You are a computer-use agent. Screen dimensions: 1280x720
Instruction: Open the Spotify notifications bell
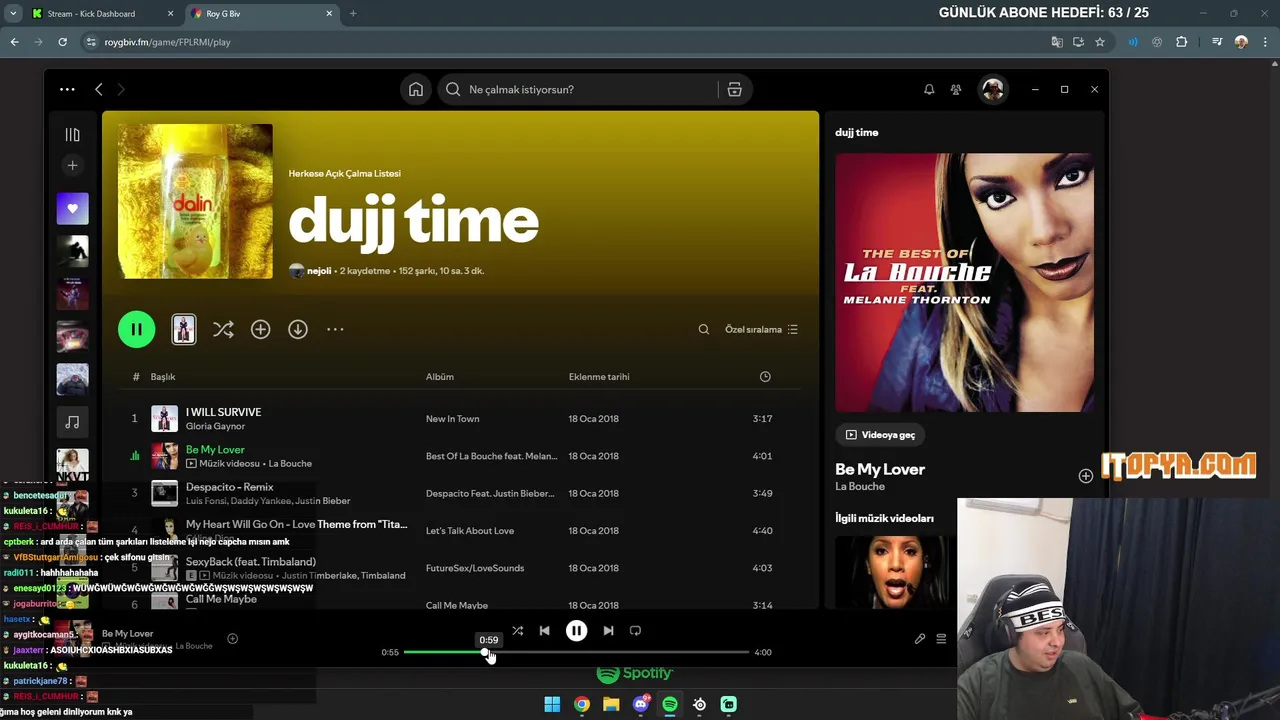pyautogui.click(x=929, y=90)
